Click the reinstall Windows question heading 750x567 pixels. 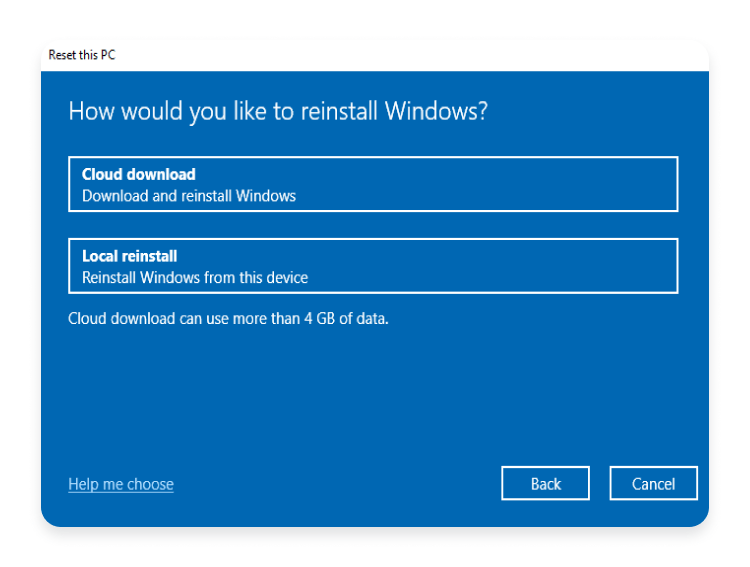pyautogui.click(x=278, y=111)
